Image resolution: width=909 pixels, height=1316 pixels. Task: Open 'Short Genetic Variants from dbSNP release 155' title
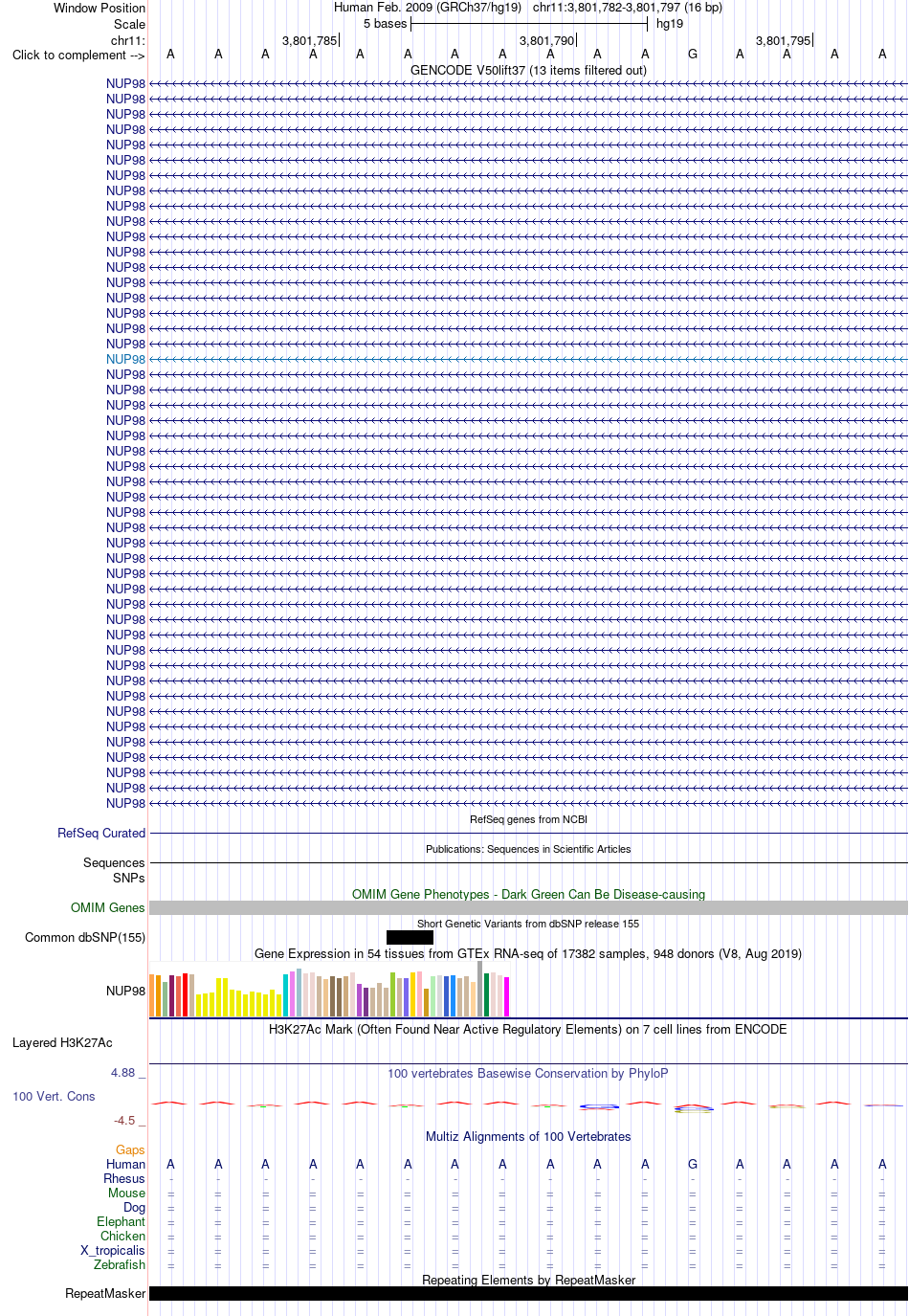pos(528,924)
